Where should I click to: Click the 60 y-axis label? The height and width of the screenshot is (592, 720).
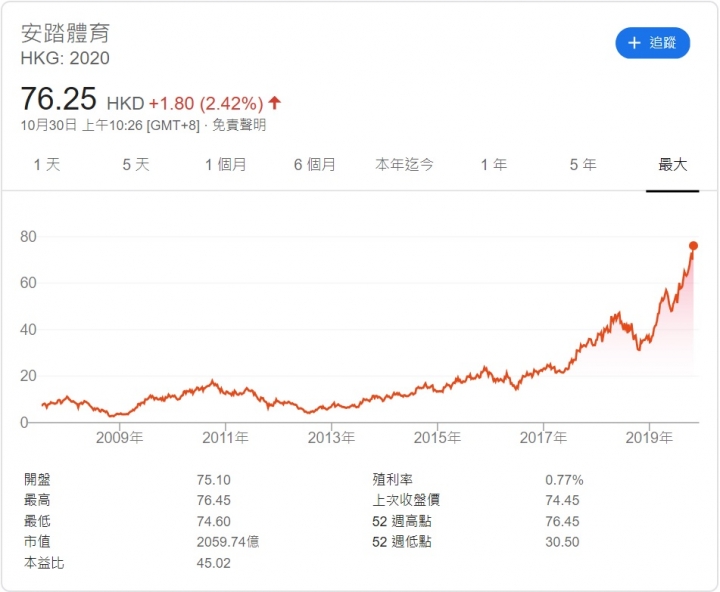tap(28, 283)
